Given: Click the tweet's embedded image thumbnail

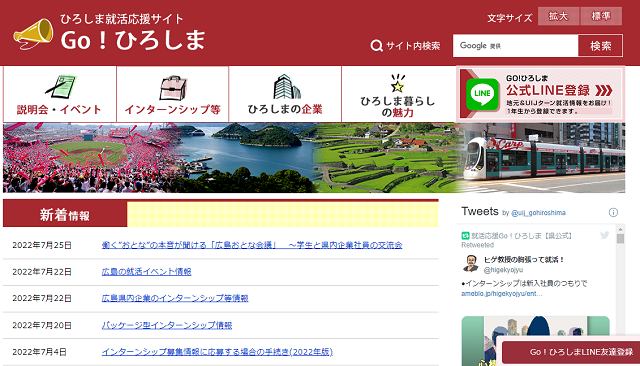Looking at the screenshot, I should pyautogui.click(x=536, y=341).
